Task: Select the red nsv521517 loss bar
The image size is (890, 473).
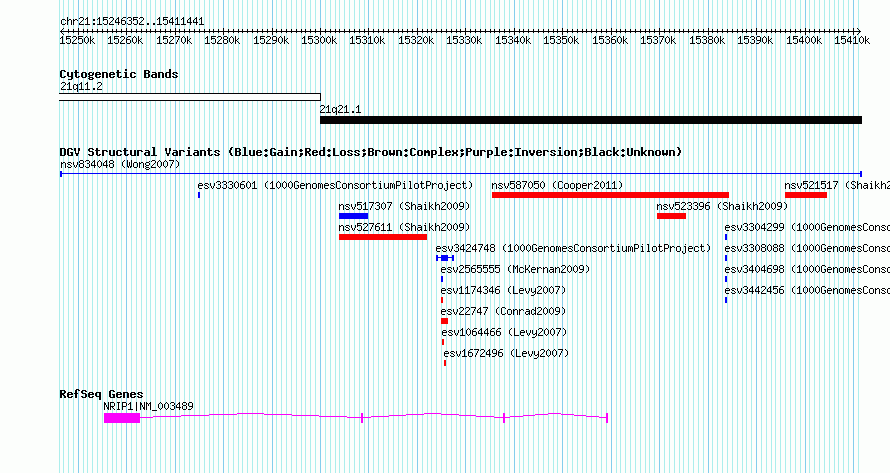Action: click(x=806, y=195)
